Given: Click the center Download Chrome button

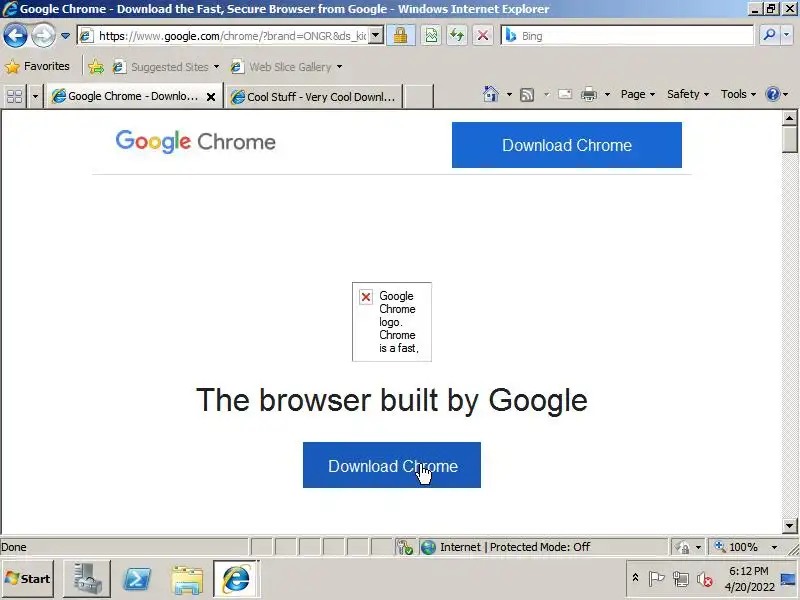Looking at the screenshot, I should coord(392,465).
